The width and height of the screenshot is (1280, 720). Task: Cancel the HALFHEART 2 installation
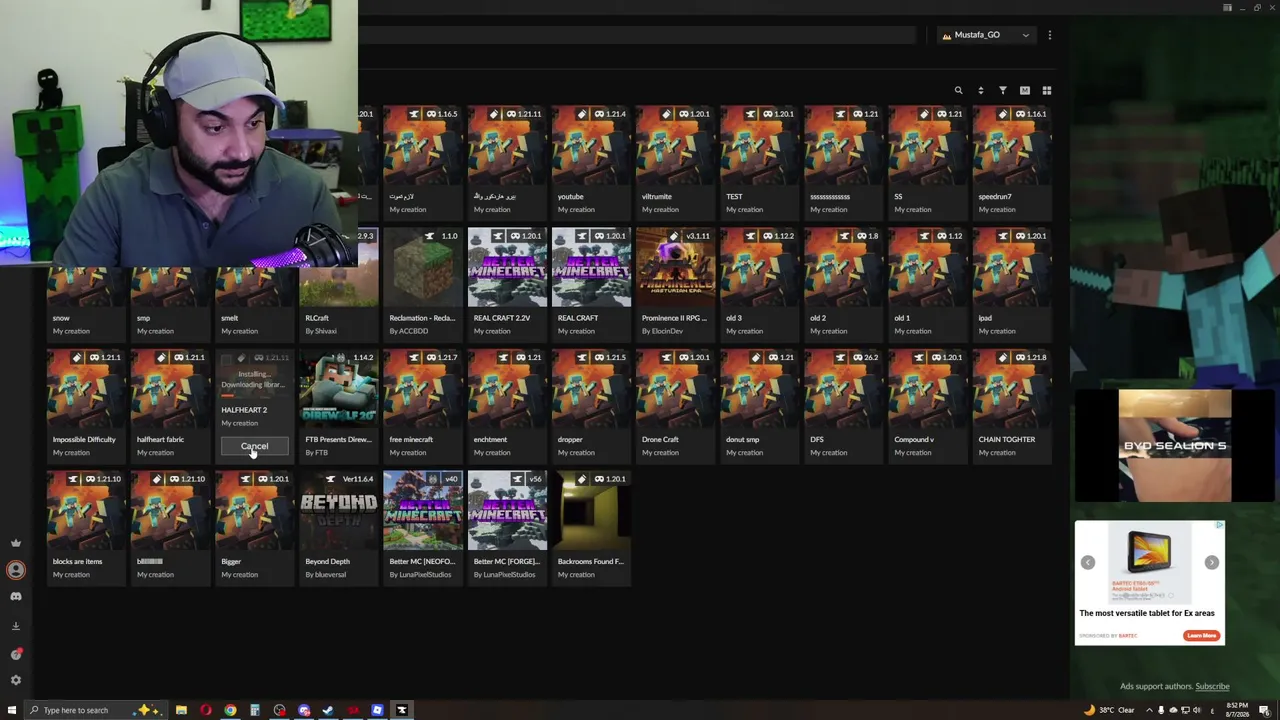tap(254, 447)
